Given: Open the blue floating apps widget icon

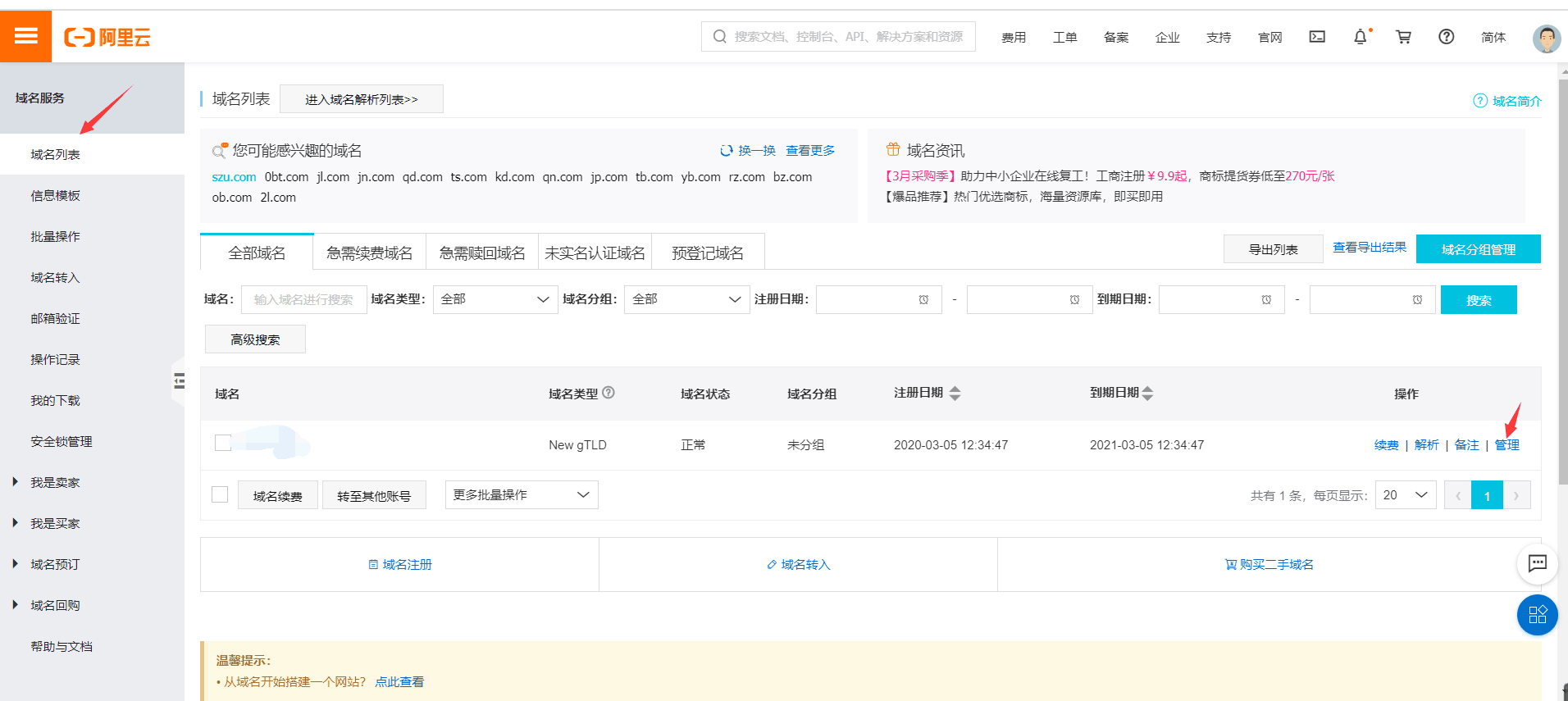Looking at the screenshot, I should (1538, 615).
